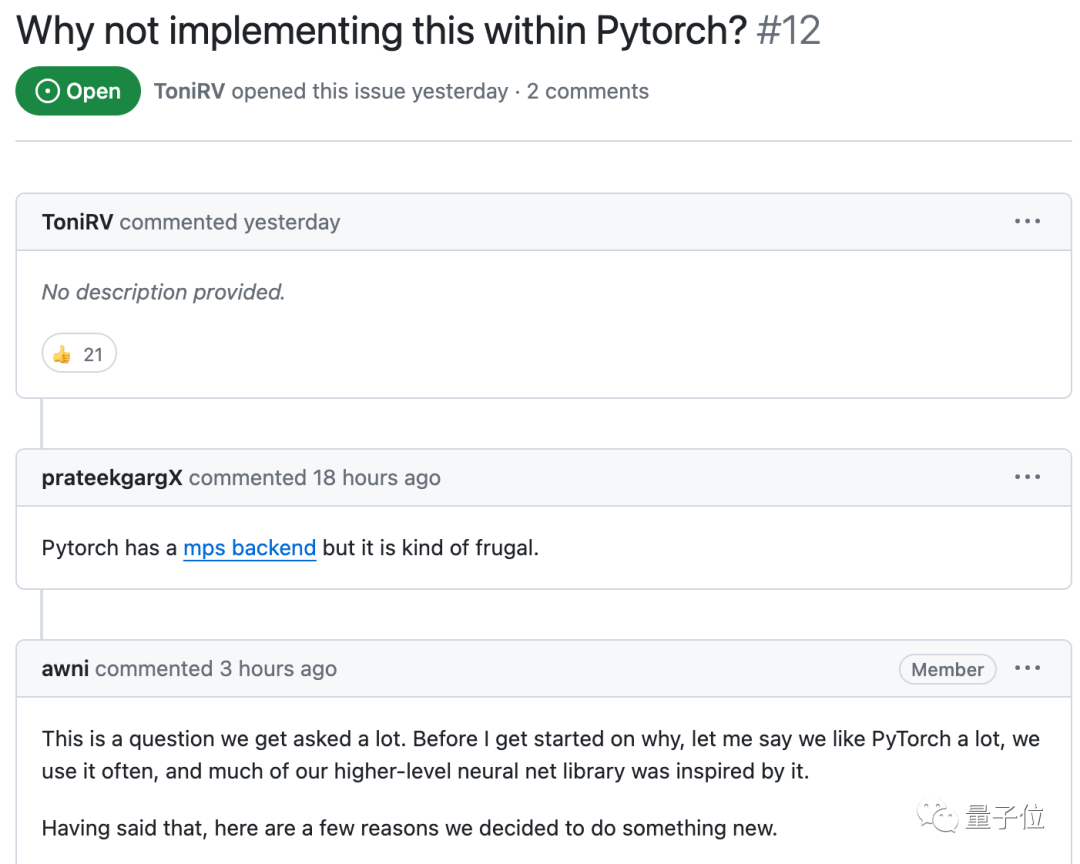The image size is (1080, 864).
Task: Click the 2 comments count in header
Action: click(588, 91)
